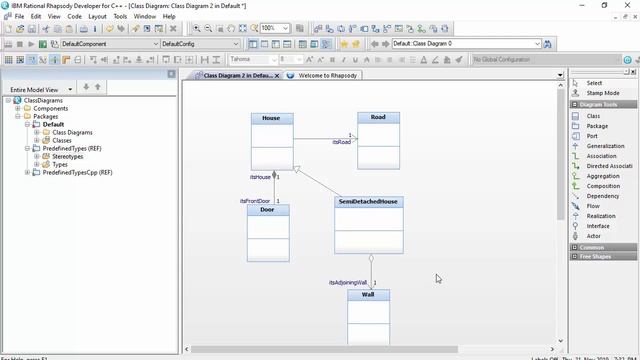The image size is (640, 360).
Task: Open the Edit menu
Action: [x=36, y=16]
